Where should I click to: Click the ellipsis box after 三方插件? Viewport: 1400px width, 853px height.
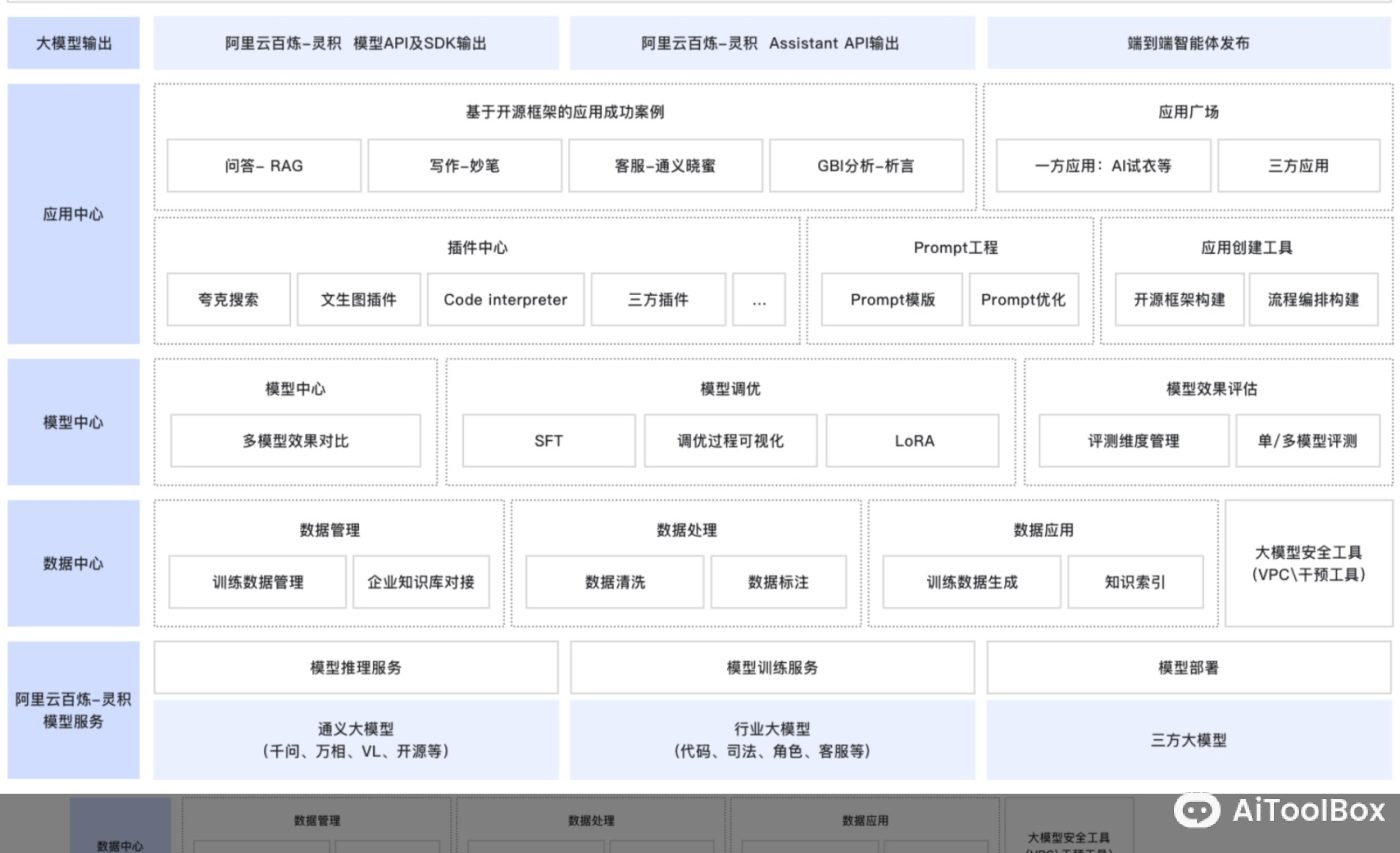coord(759,299)
